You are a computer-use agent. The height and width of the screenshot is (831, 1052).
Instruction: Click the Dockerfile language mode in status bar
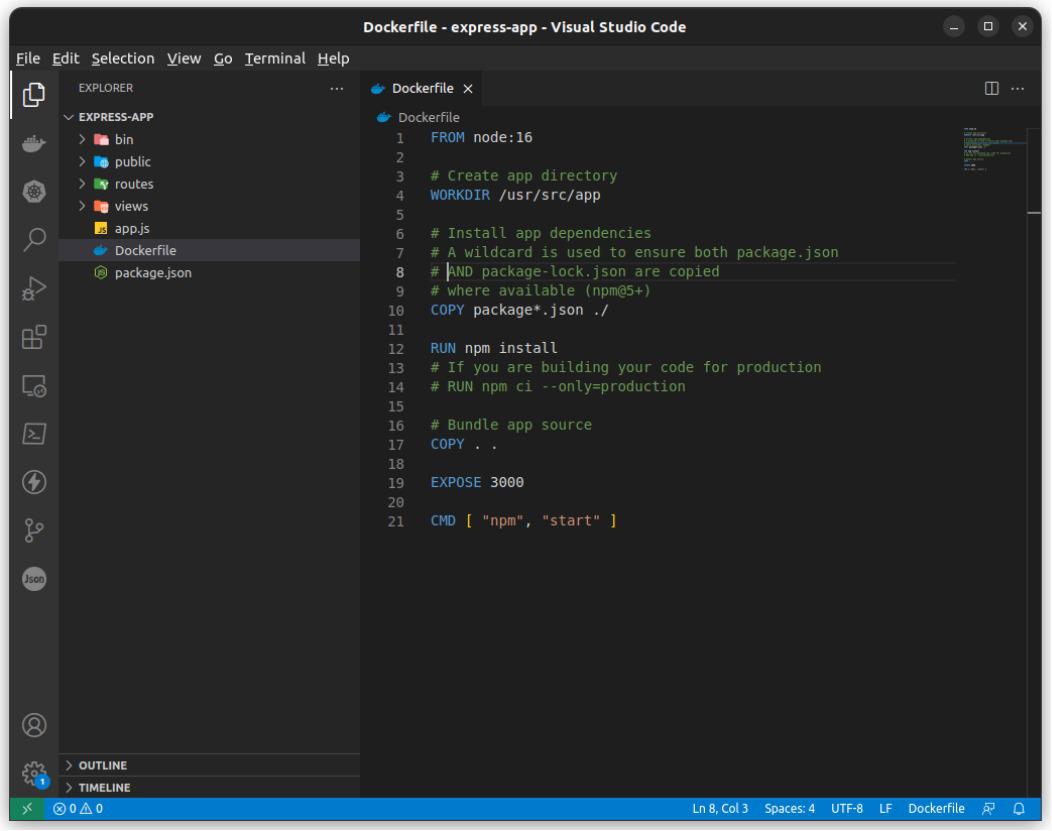(936, 808)
